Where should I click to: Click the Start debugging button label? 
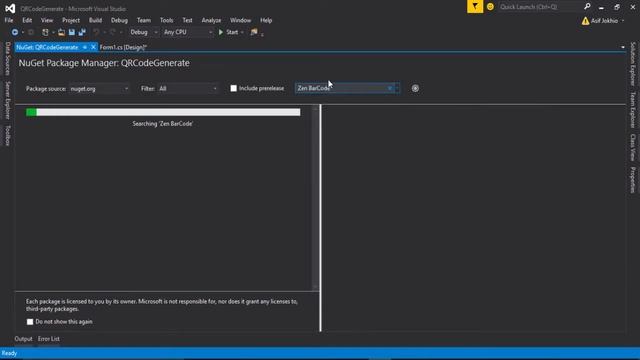(232, 32)
